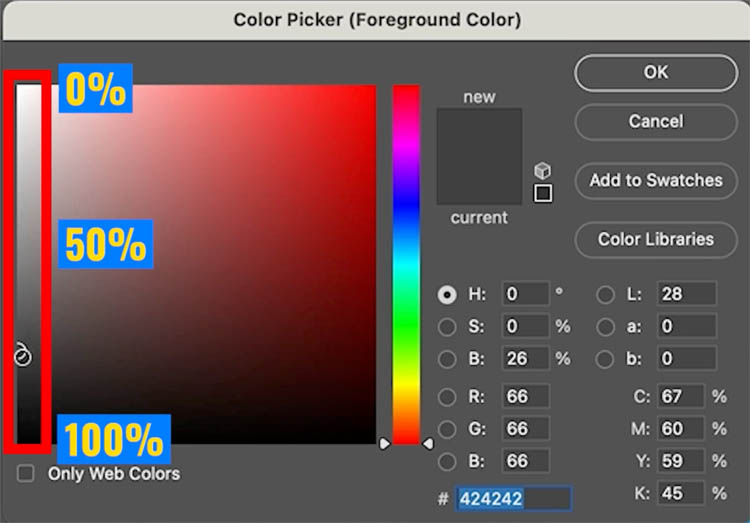The height and width of the screenshot is (523, 750).
Task: Select the S saturation radio button
Action: tap(447, 327)
